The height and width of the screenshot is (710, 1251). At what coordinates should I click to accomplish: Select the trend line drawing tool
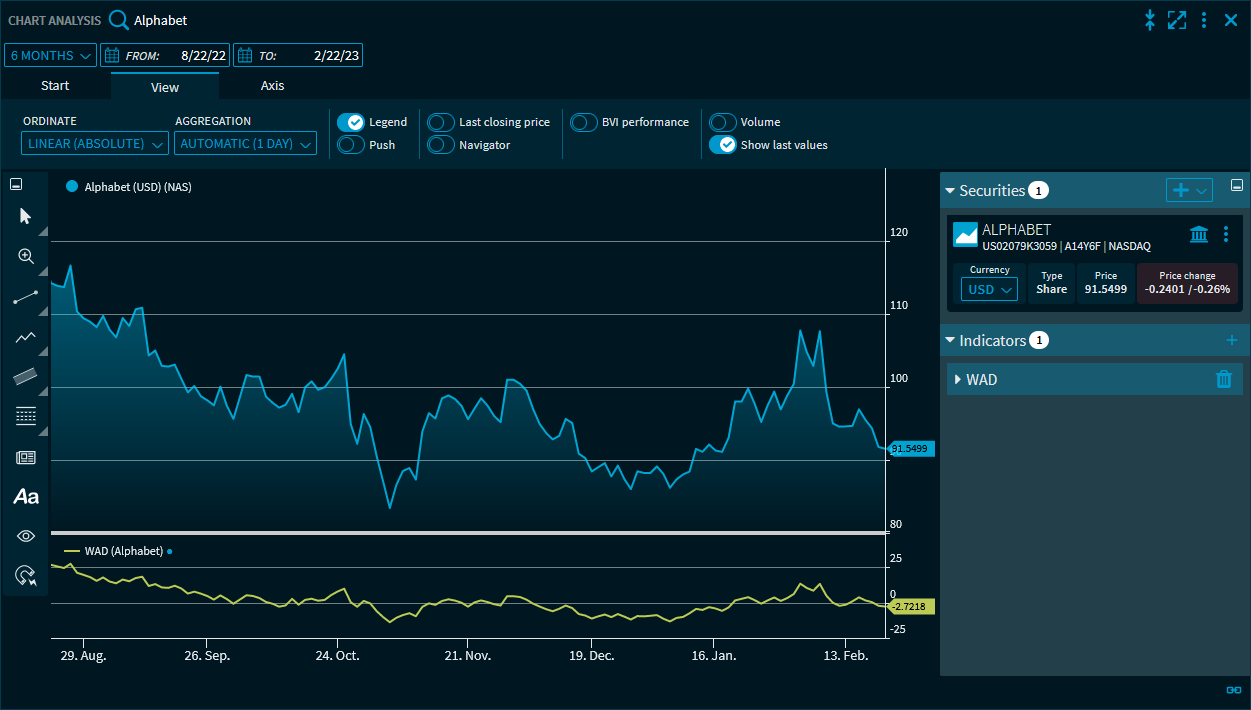(26, 297)
